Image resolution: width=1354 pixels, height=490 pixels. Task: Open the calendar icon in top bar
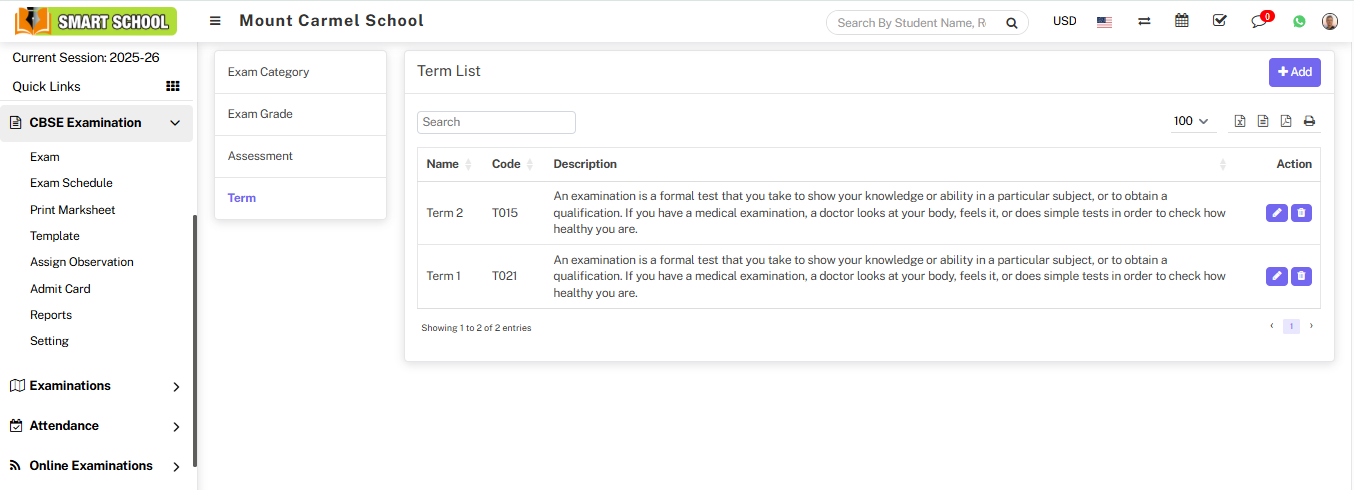coord(1182,21)
